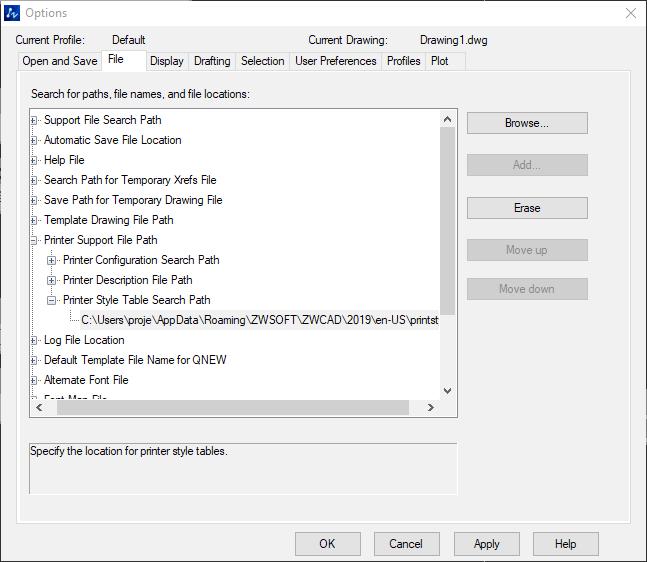Click the tree scroll left arrow
The width and height of the screenshot is (647, 562).
(x=39, y=408)
